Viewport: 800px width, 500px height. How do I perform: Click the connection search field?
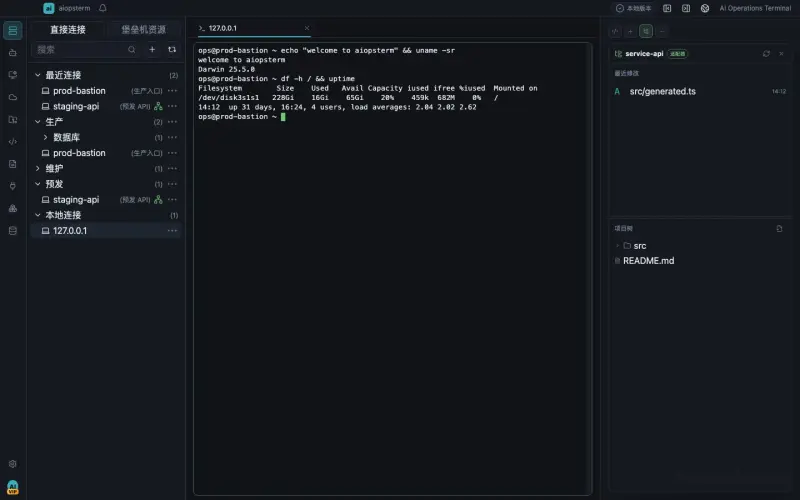[x=82, y=49]
